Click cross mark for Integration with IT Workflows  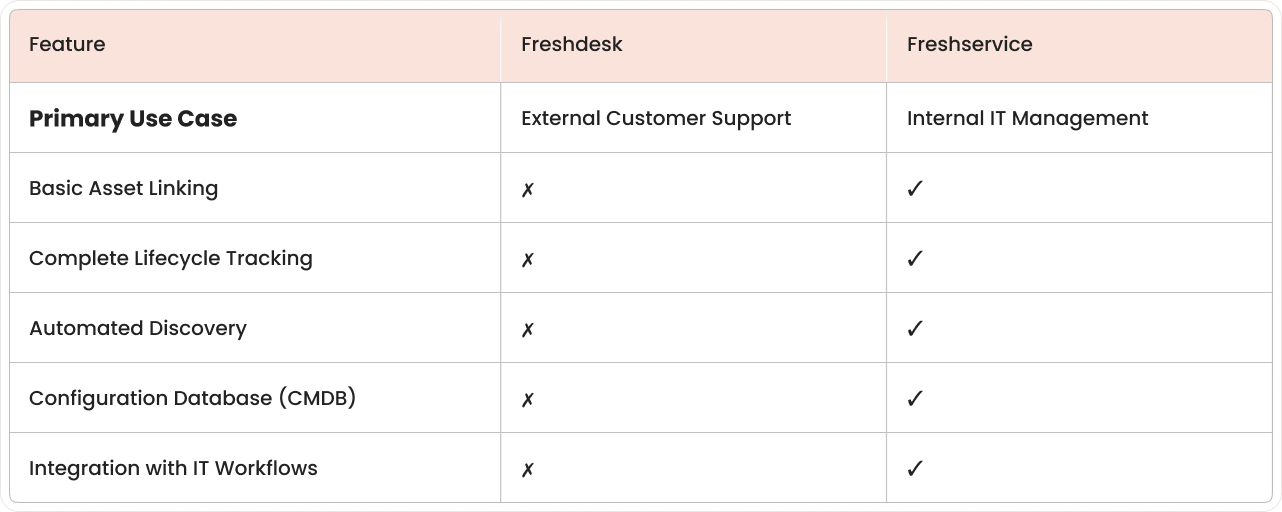click(x=528, y=469)
